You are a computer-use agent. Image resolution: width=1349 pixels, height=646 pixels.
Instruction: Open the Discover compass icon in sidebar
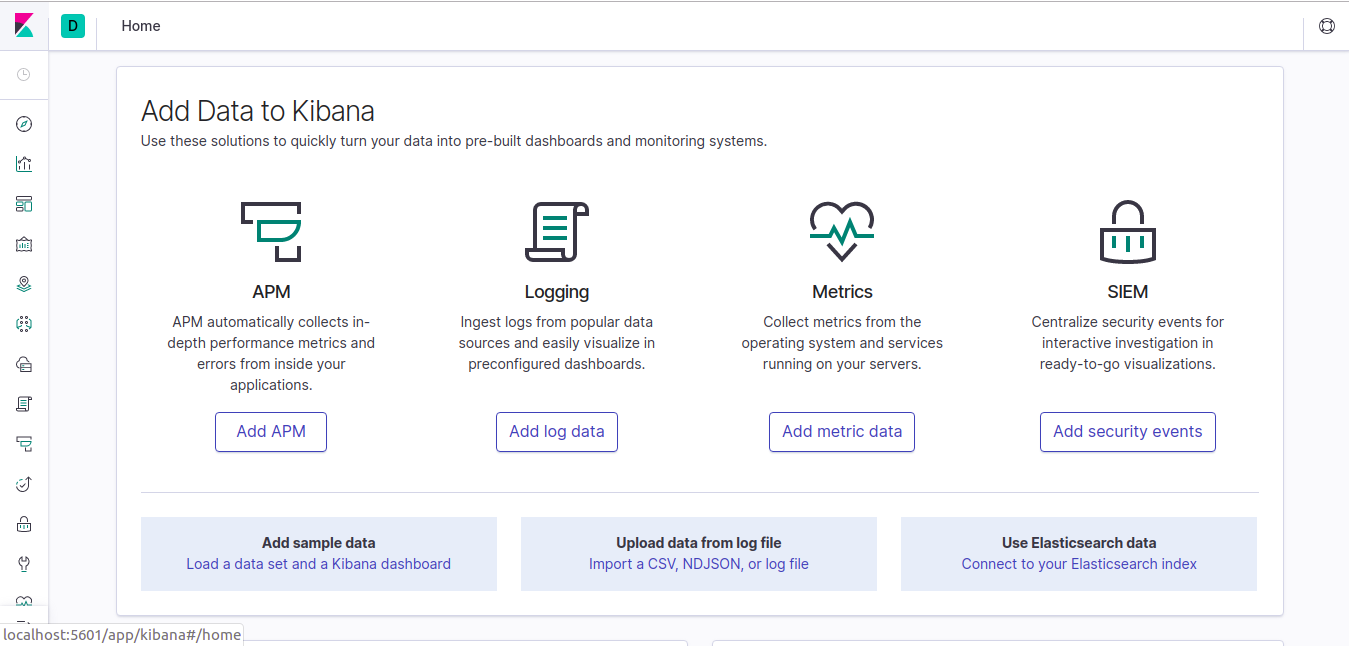click(x=24, y=124)
